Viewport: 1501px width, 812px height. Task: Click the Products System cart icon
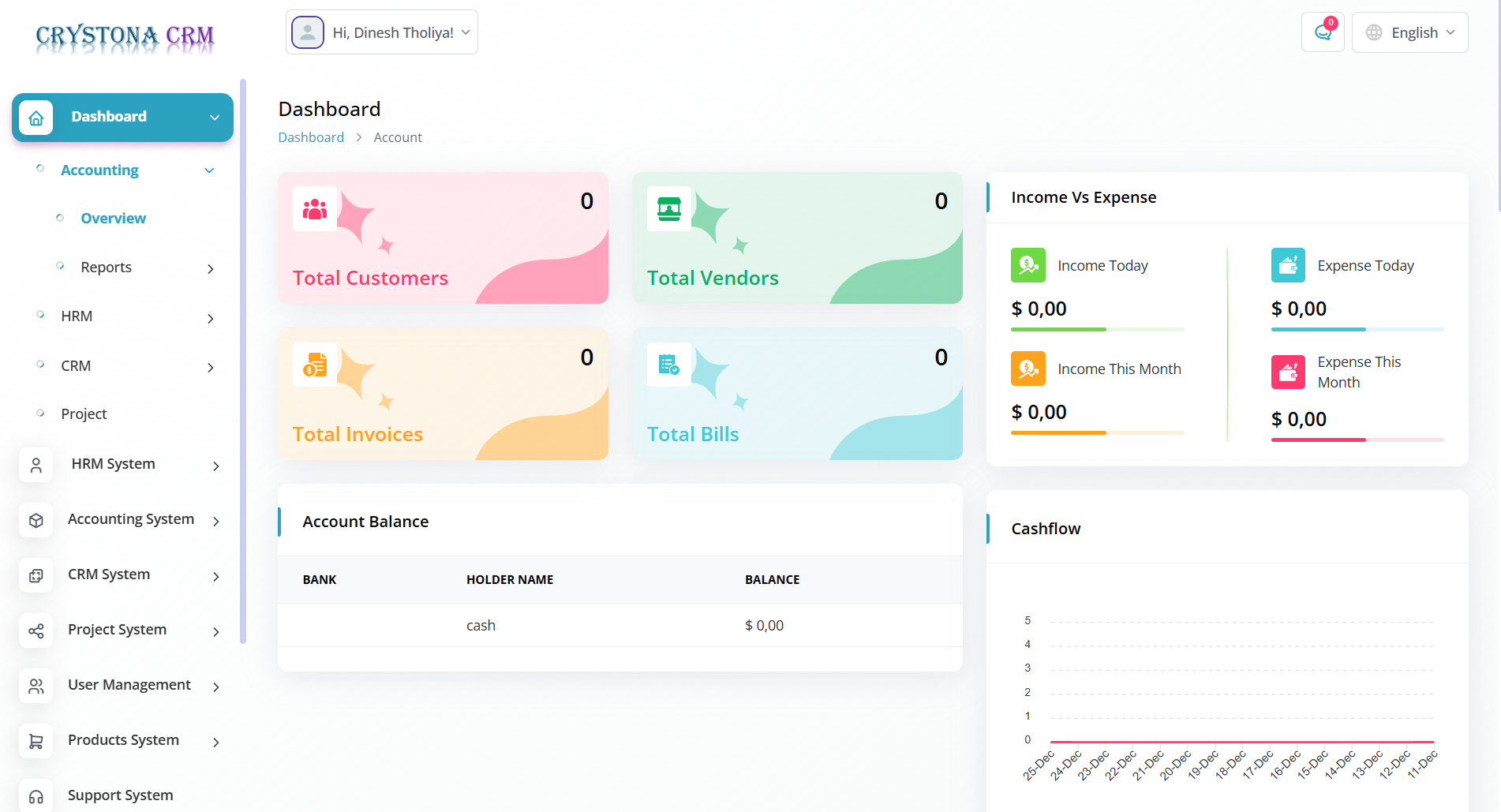click(36, 741)
